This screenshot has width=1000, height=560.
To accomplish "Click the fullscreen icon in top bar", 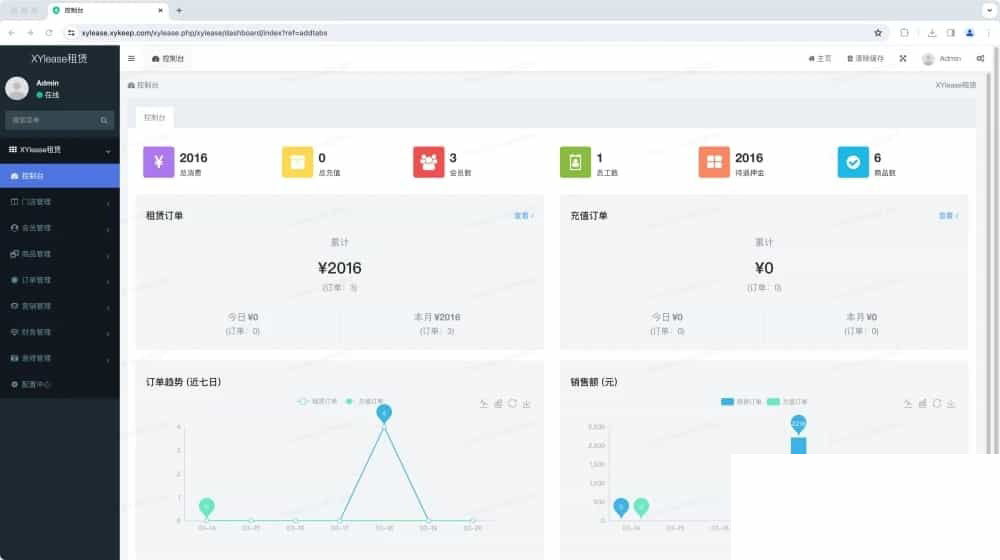I will pyautogui.click(x=903, y=59).
